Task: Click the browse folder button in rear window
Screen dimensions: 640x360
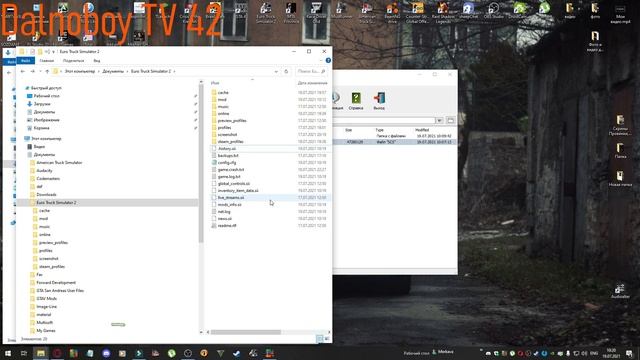Action: click(451, 120)
